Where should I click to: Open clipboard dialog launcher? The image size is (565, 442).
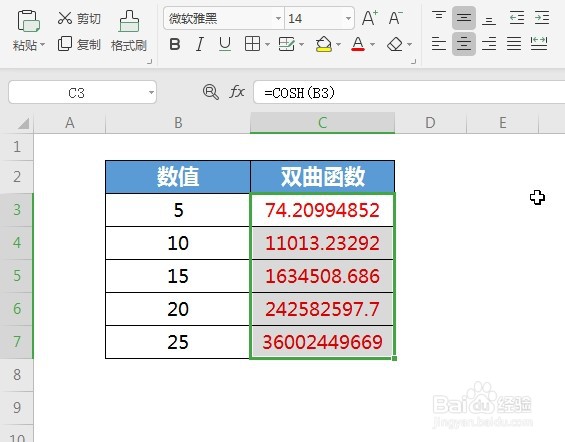149,62
